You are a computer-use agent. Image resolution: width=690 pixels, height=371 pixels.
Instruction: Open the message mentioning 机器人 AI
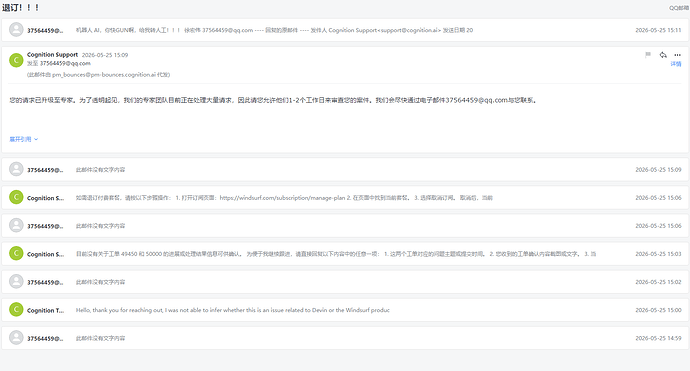(345, 30)
